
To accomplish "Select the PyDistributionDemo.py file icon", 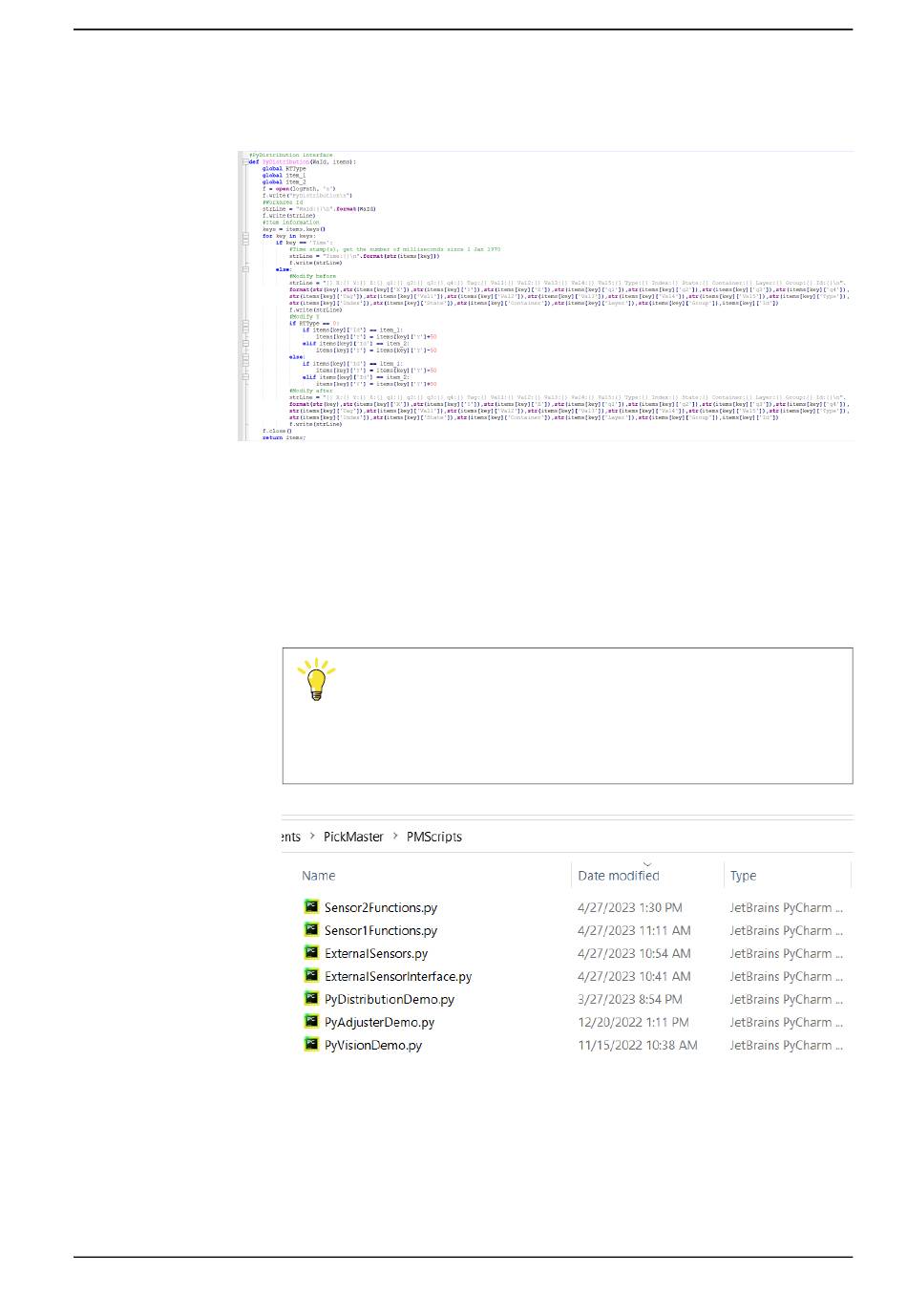I will pos(310,999).
